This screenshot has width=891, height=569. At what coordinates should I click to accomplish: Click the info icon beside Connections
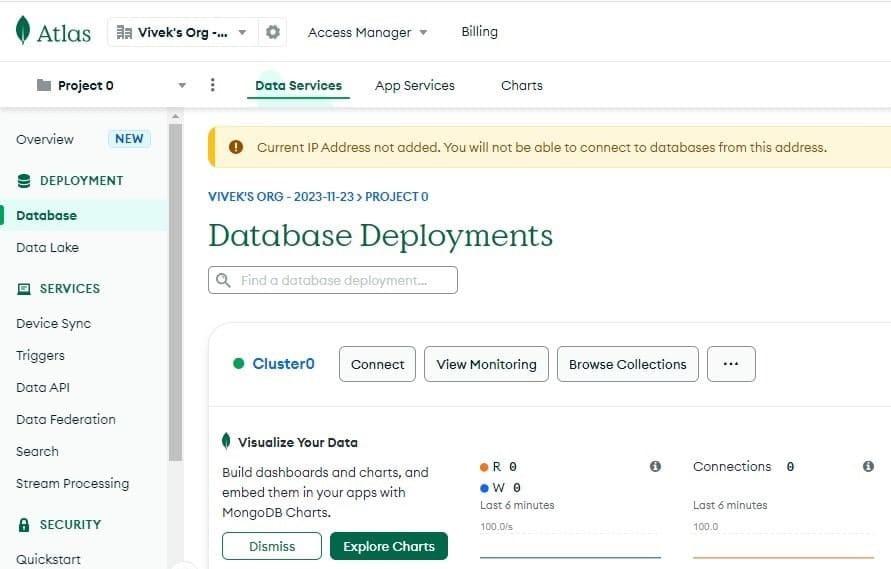[868, 466]
